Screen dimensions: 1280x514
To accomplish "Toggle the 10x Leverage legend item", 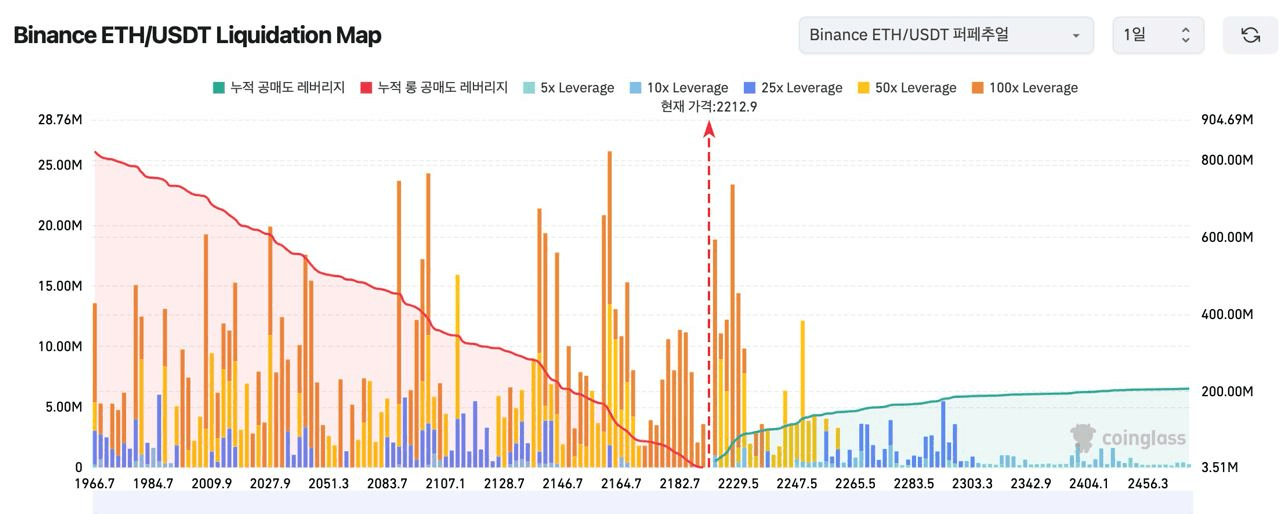I will [679, 88].
